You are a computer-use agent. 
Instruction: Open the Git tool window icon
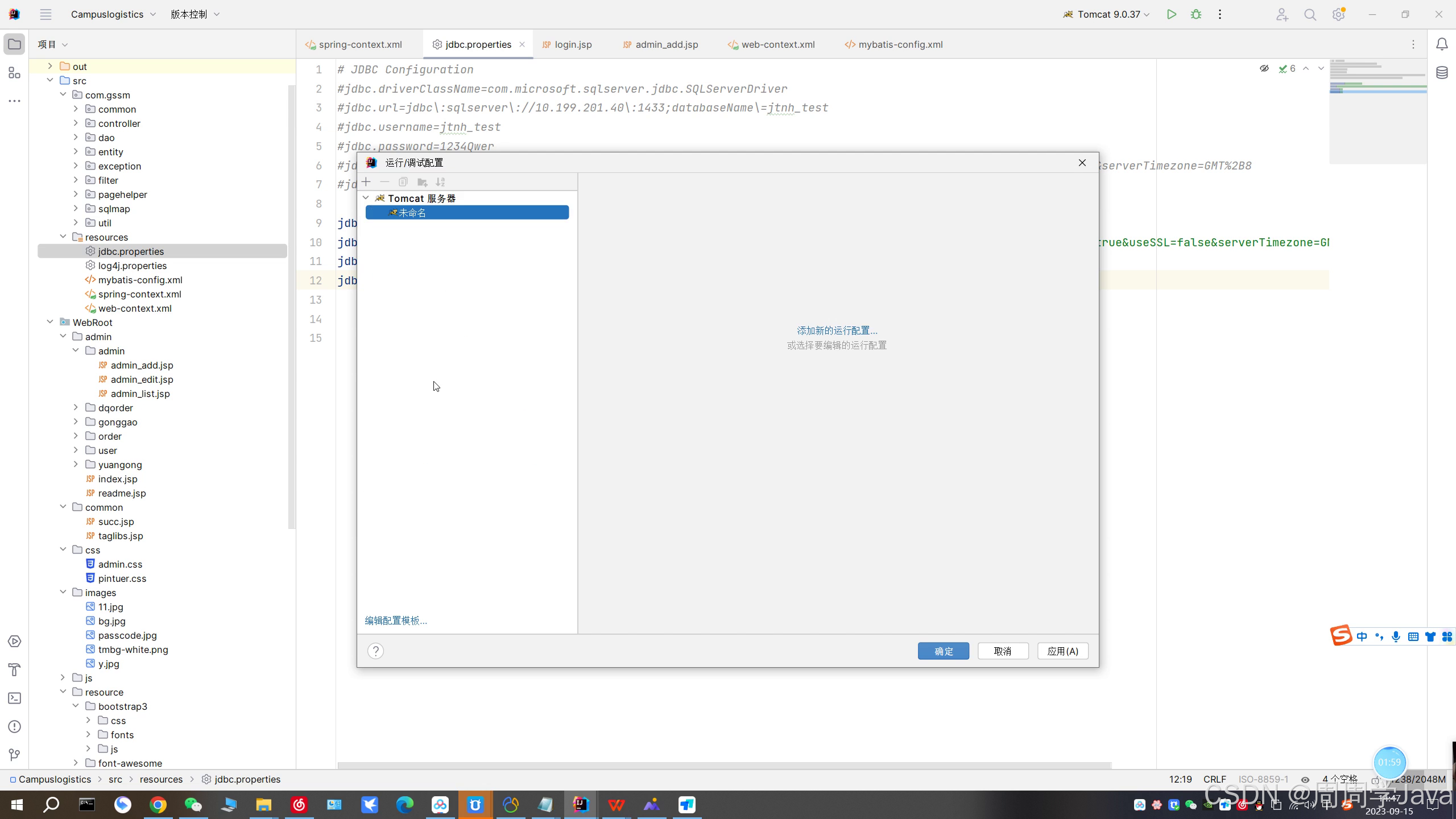pos(15,755)
